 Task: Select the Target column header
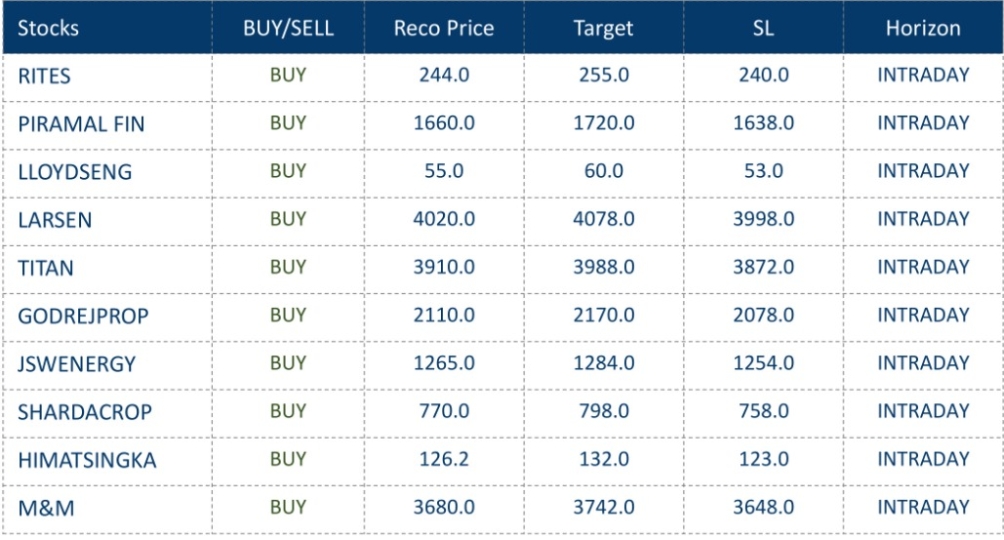[x=603, y=28]
